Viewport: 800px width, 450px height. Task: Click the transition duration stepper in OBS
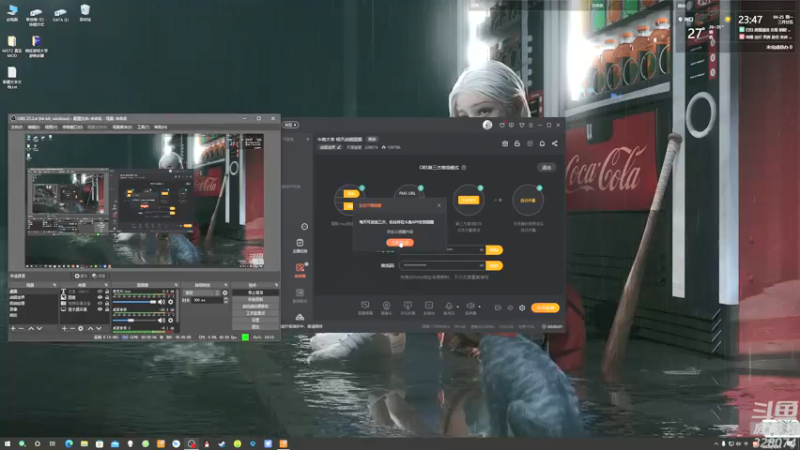coord(226,301)
